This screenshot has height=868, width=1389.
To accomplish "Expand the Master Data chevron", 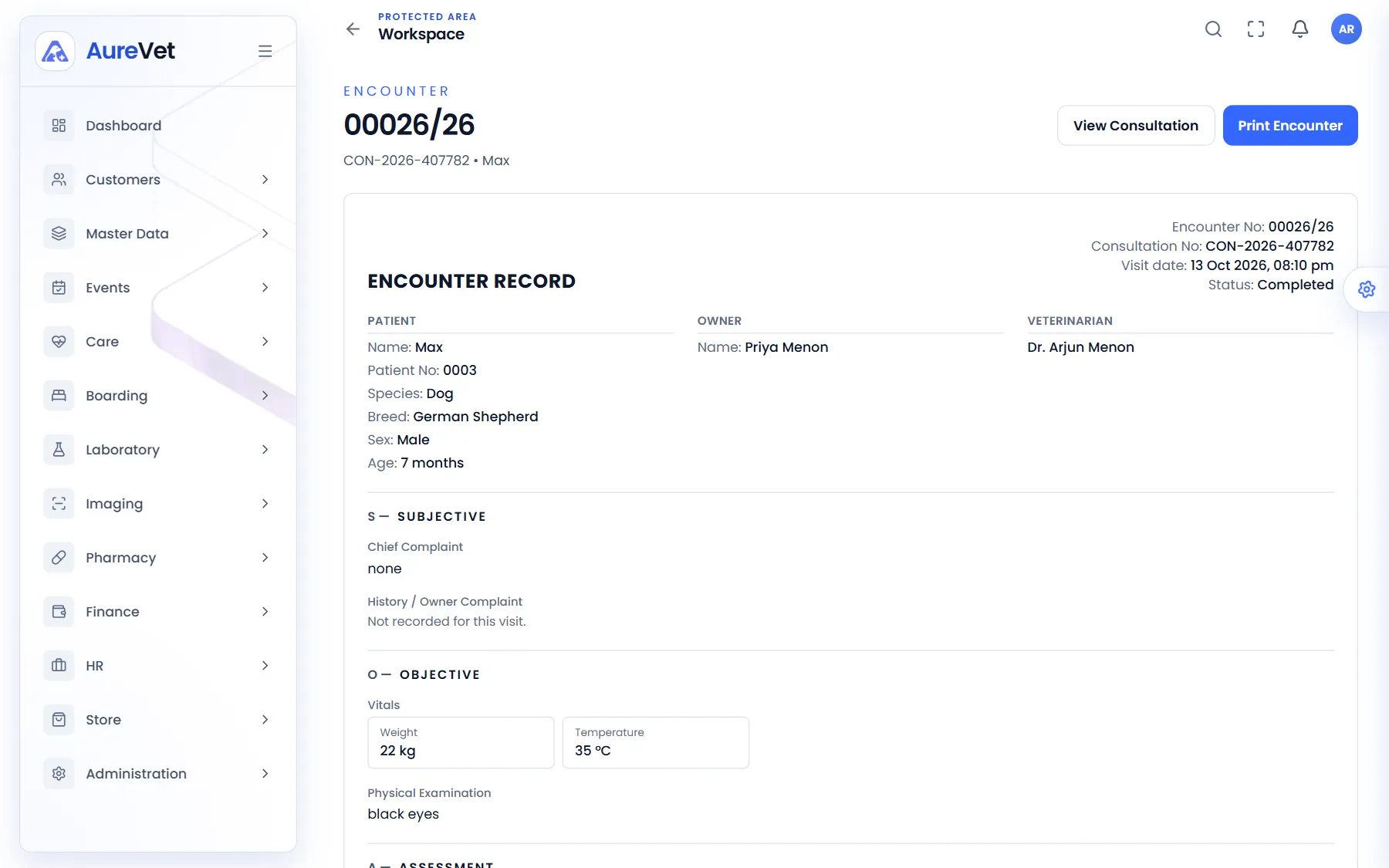I will point(265,234).
